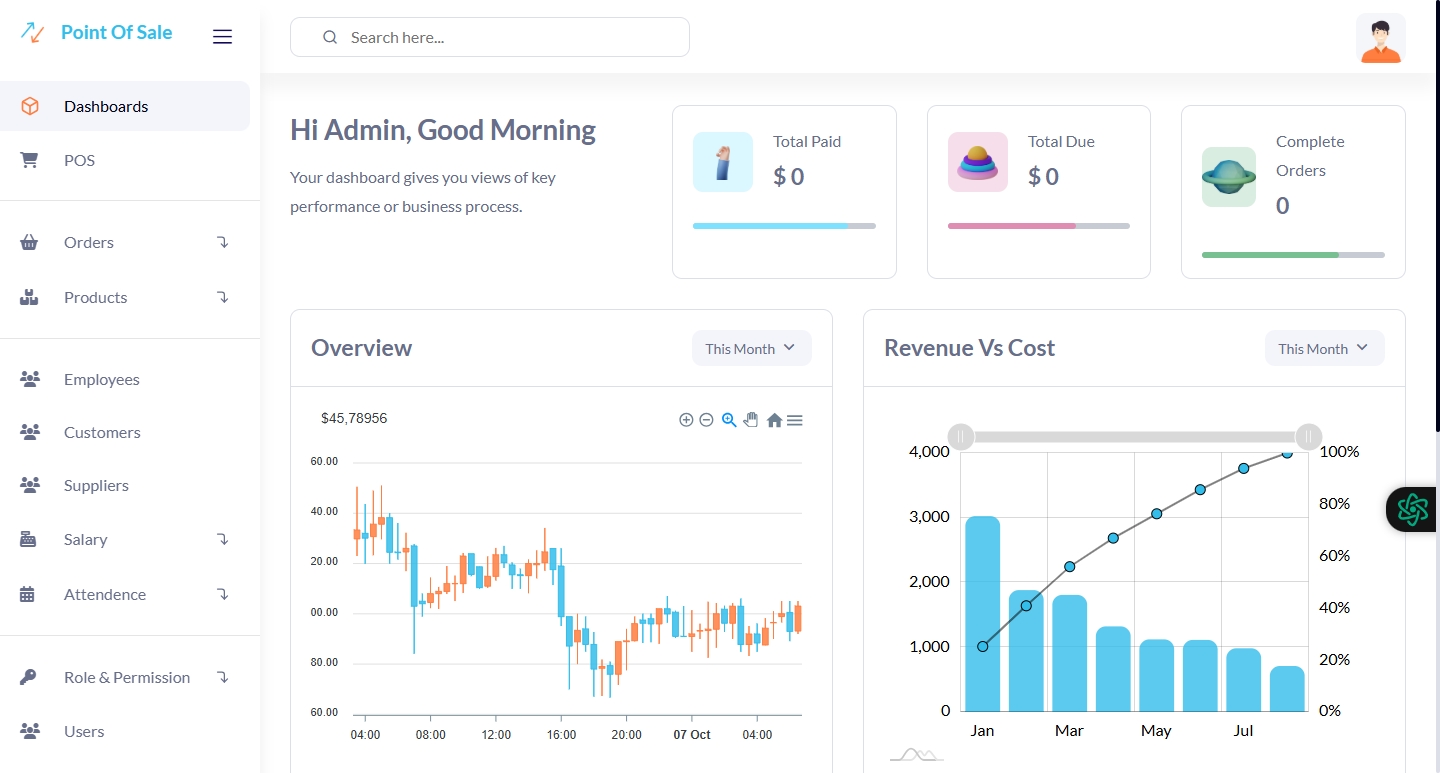Select the selection zoom magnifier tool
The height and width of the screenshot is (773, 1440).
click(x=729, y=420)
